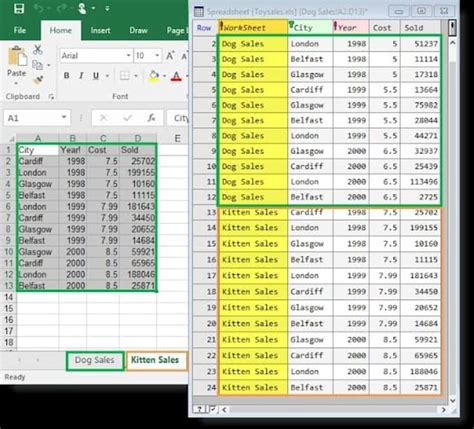Viewport: 474px width, 429px height.
Task: Click the formula bar showing City
Action: pyautogui.click(x=178, y=118)
